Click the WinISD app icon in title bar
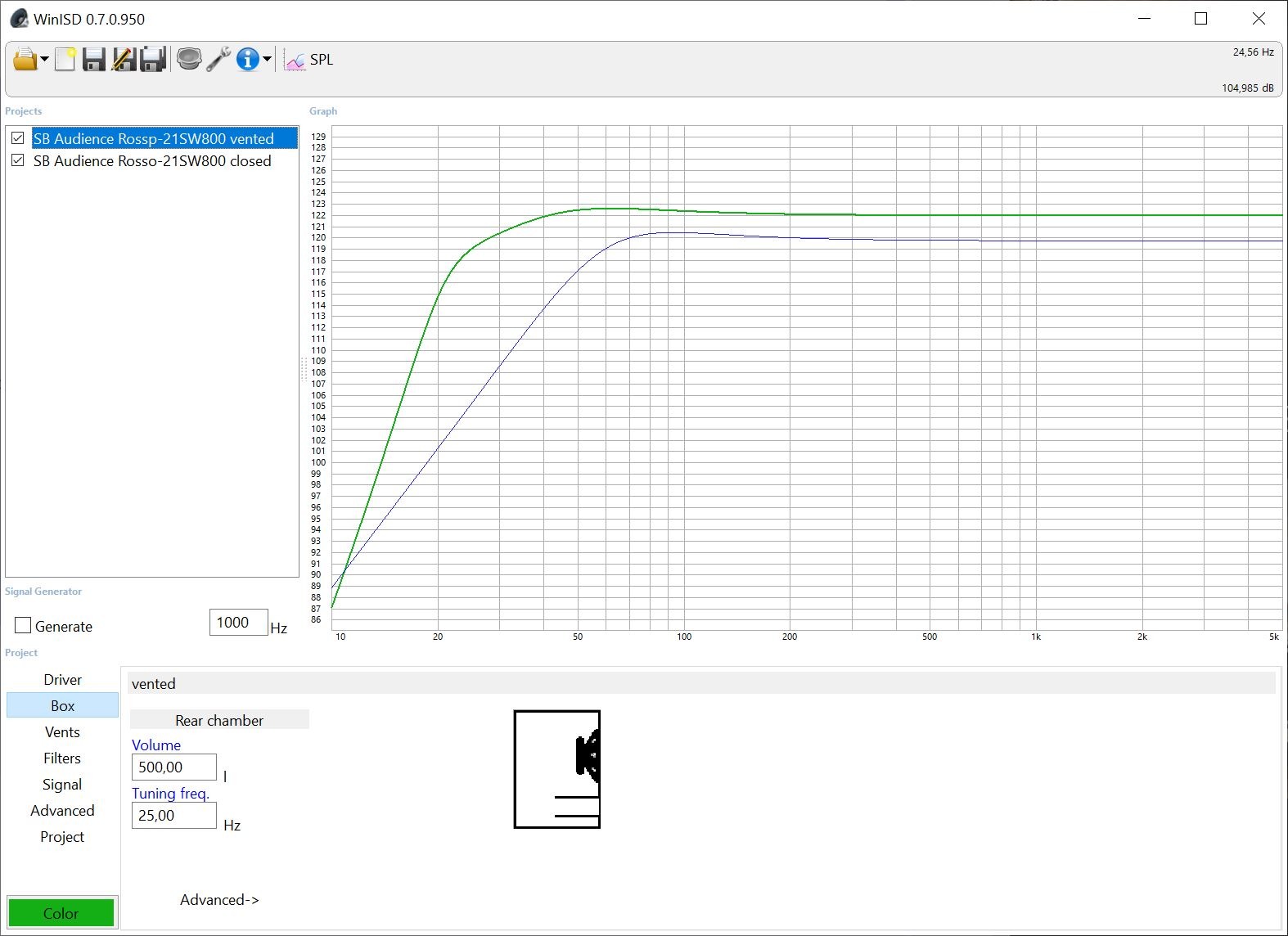The image size is (1288, 936). tap(19, 18)
